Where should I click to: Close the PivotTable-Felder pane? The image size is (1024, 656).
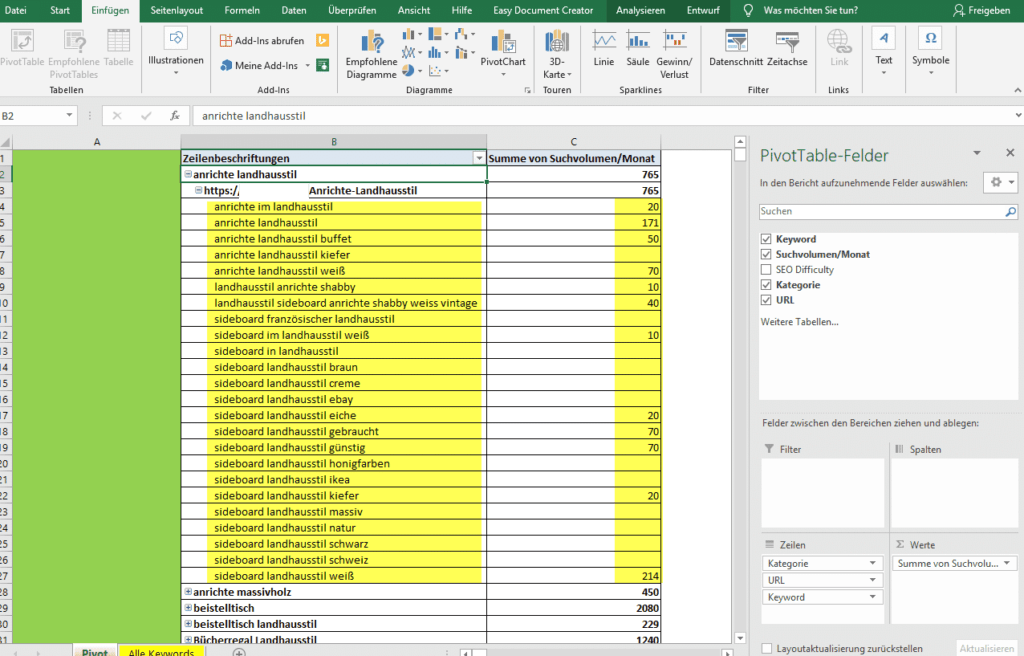tap(1010, 153)
